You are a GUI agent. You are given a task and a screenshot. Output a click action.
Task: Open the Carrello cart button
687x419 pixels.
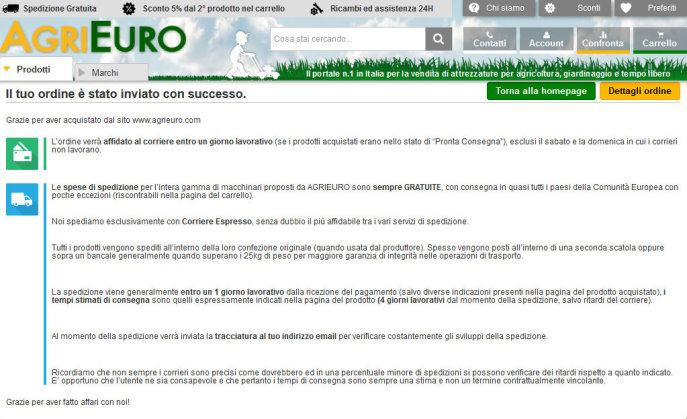tap(659, 39)
